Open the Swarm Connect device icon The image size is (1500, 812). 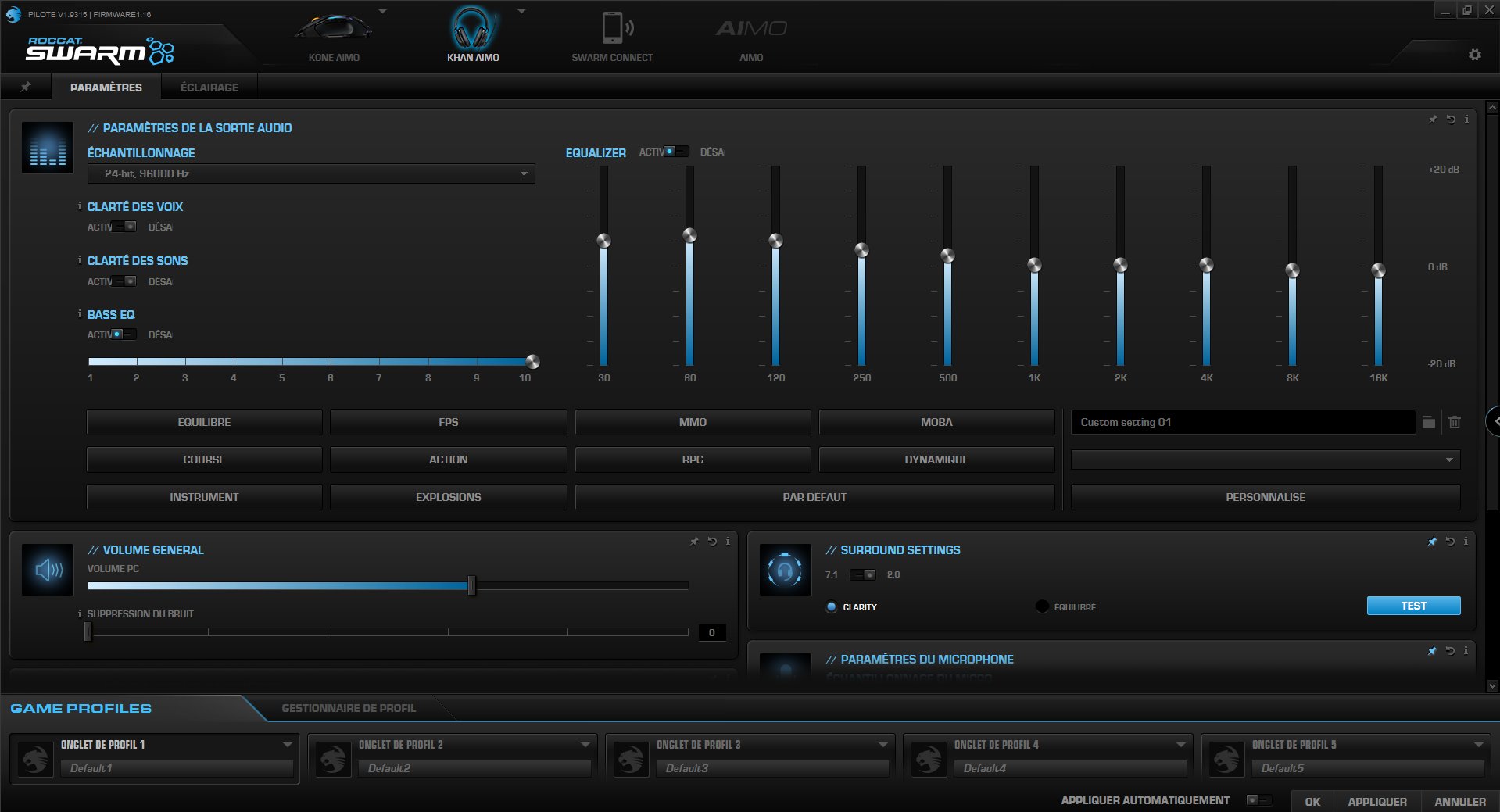tap(612, 29)
